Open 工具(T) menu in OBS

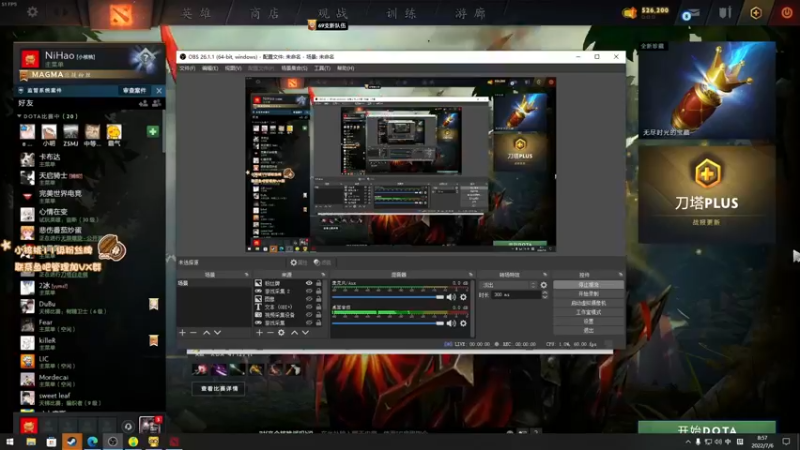tap(322, 68)
